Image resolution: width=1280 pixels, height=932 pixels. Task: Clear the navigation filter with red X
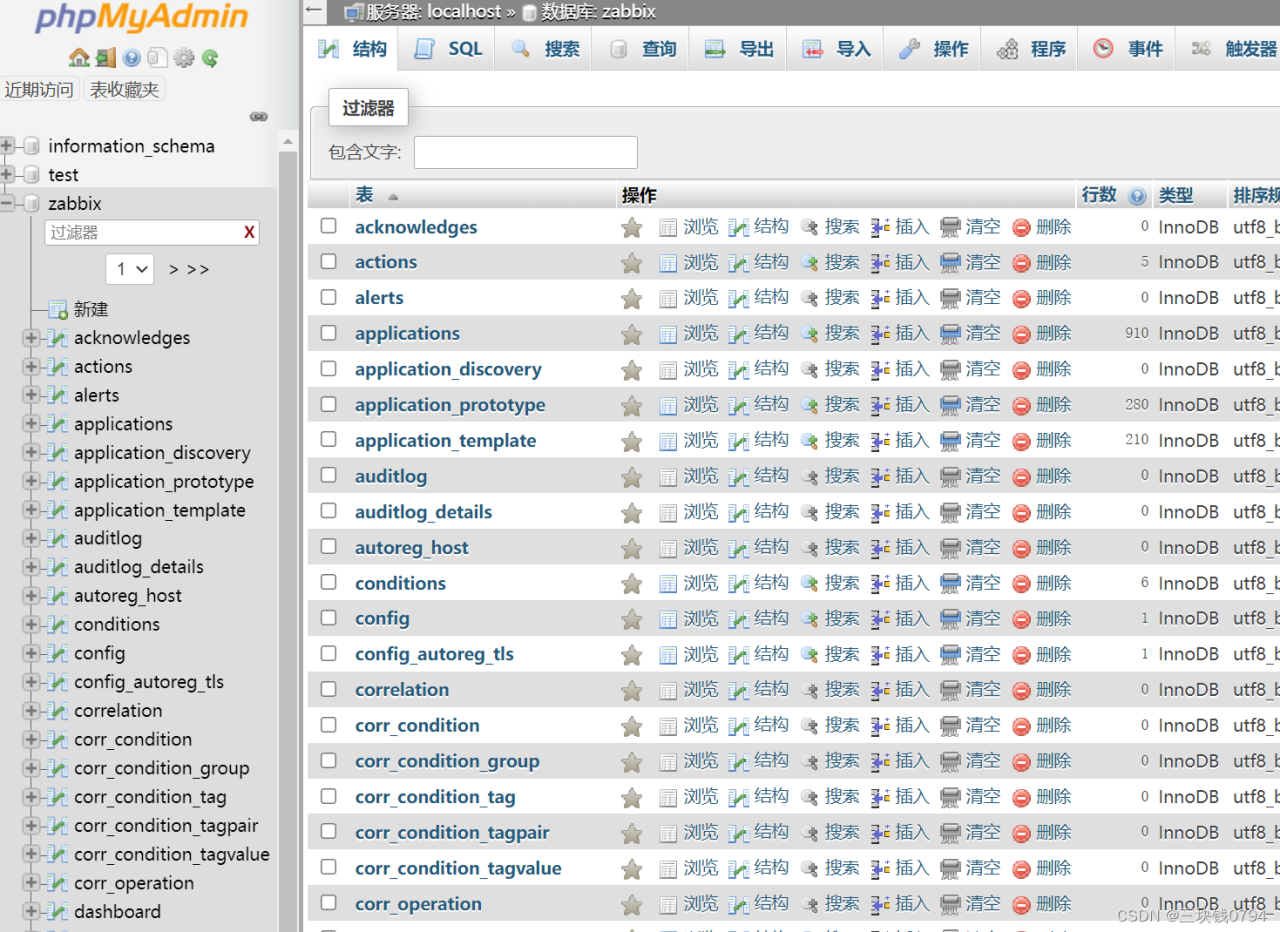pyautogui.click(x=249, y=233)
